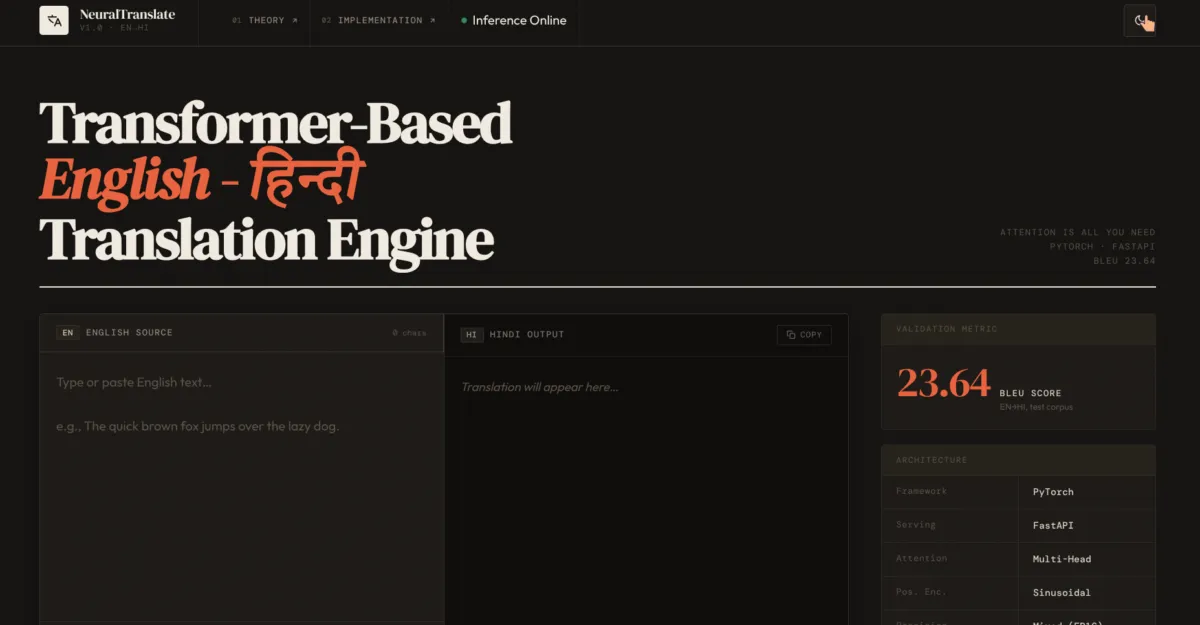This screenshot has width=1200, height=625.
Task: Click the EN language badge
Action: [x=68, y=332]
